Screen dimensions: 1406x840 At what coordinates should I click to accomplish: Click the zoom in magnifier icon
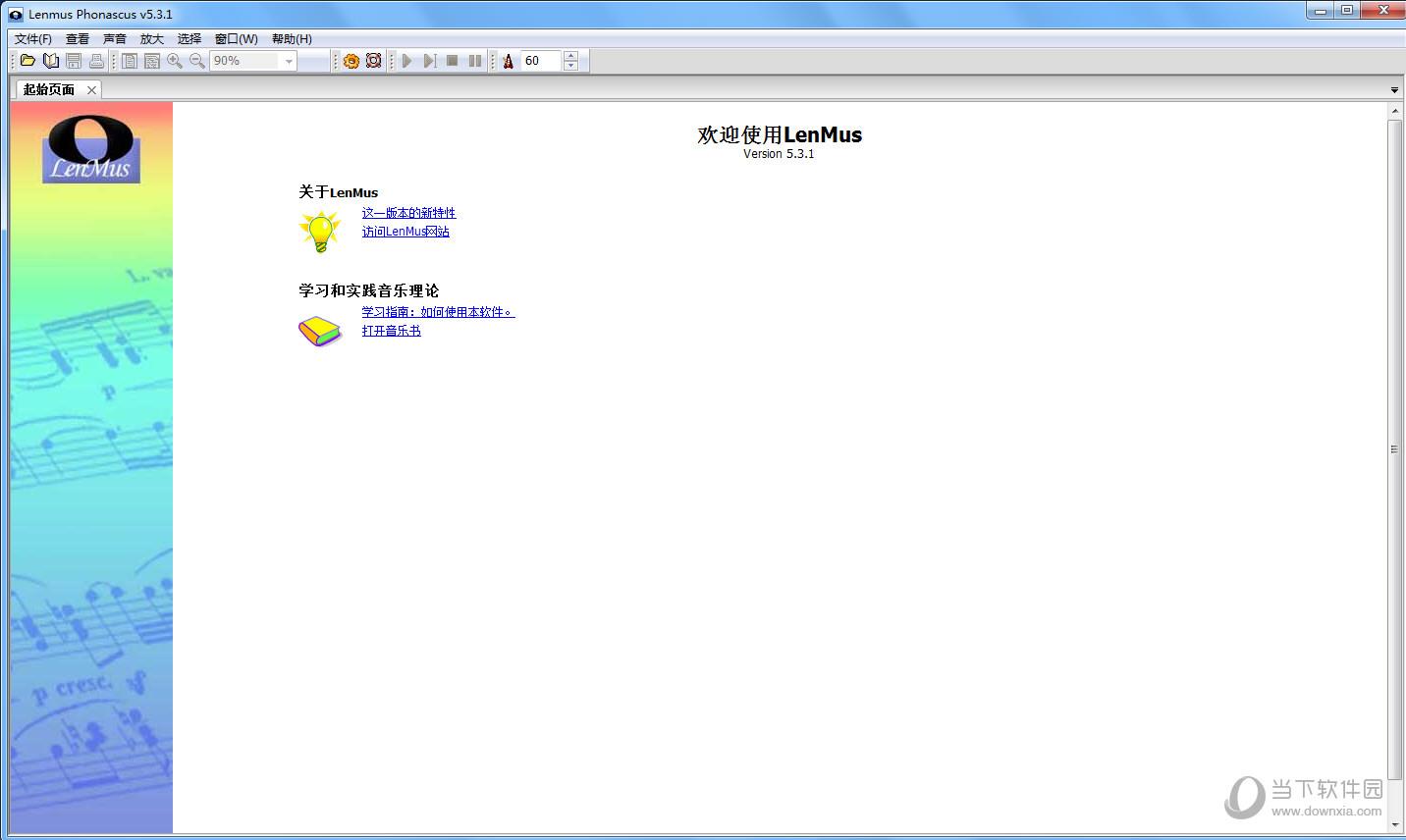(175, 61)
